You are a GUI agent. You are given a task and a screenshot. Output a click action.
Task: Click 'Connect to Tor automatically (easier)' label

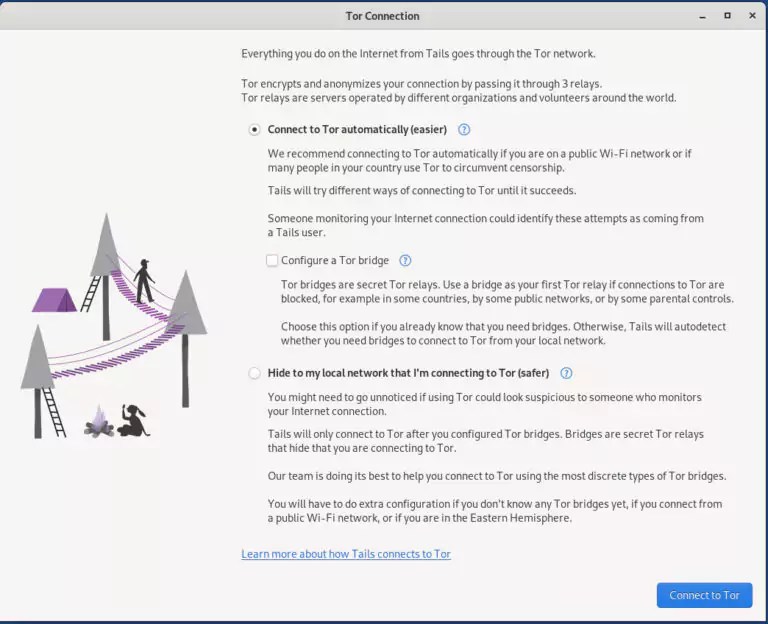tap(357, 130)
